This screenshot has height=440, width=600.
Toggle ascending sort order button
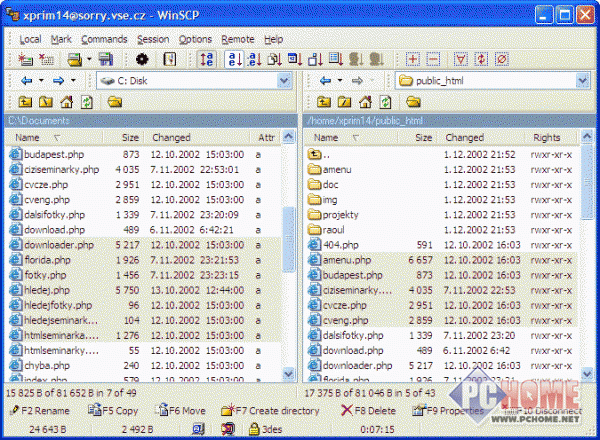coord(207,59)
